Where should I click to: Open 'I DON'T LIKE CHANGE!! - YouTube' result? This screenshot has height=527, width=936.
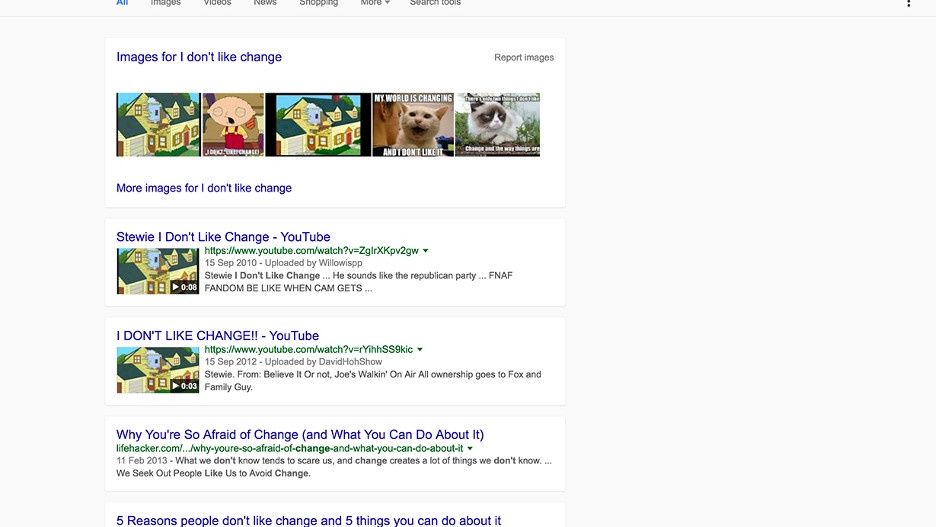[x=218, y=336]
